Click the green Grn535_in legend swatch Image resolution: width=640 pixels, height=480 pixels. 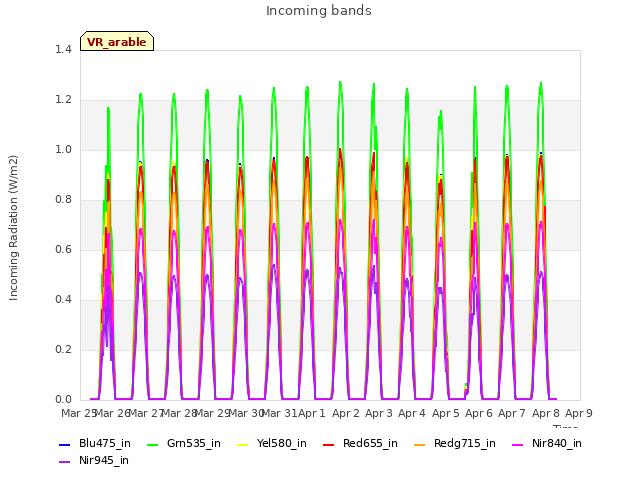tap(152, 444)
